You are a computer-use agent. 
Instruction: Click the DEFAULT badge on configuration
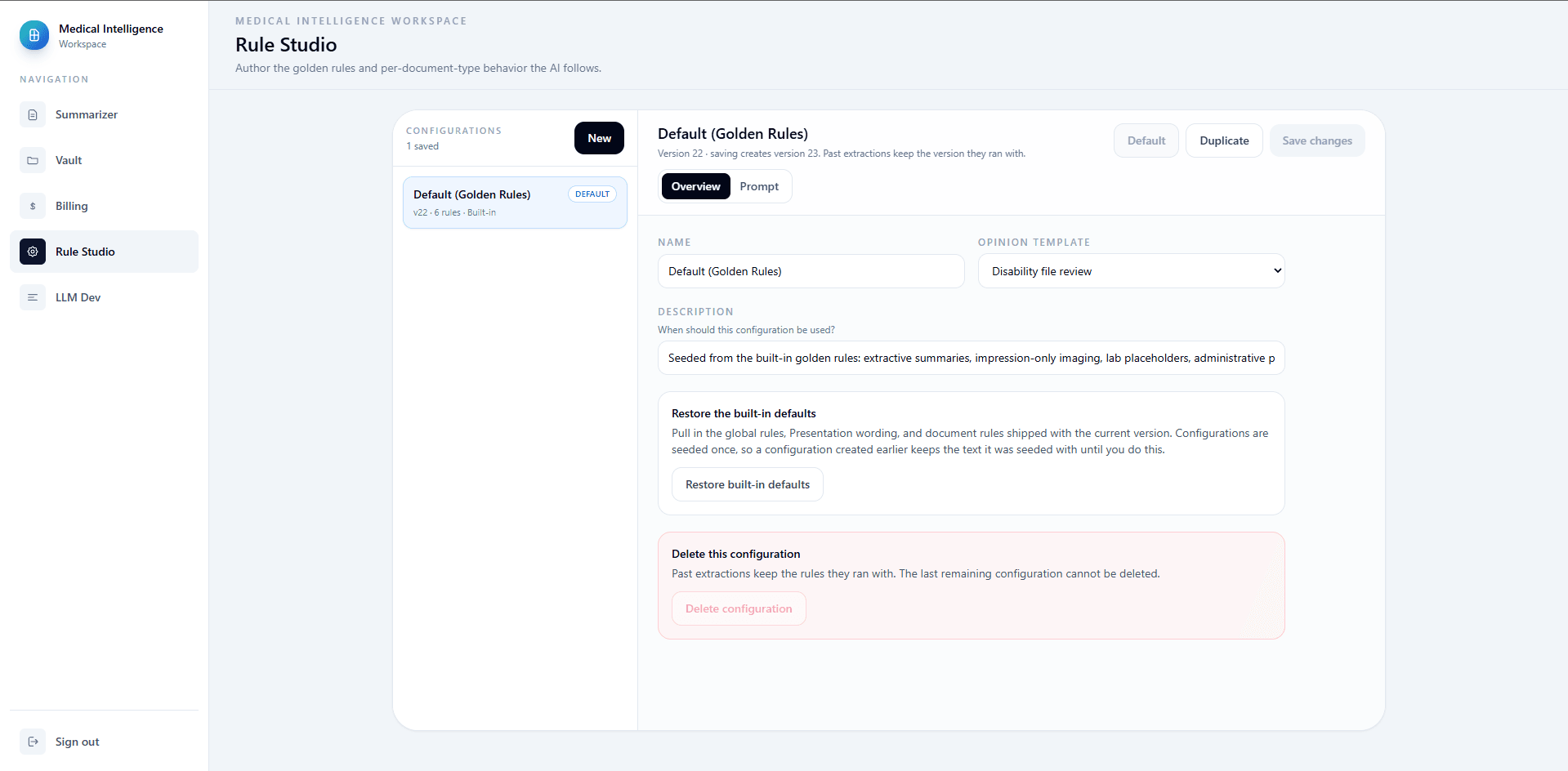[592, 194]
